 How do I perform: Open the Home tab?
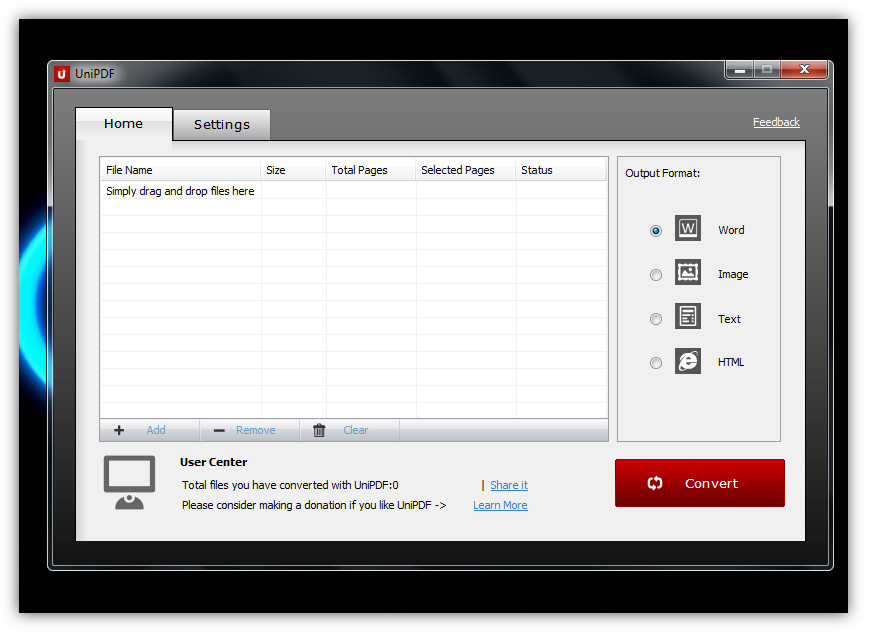(x=124, y=124)
